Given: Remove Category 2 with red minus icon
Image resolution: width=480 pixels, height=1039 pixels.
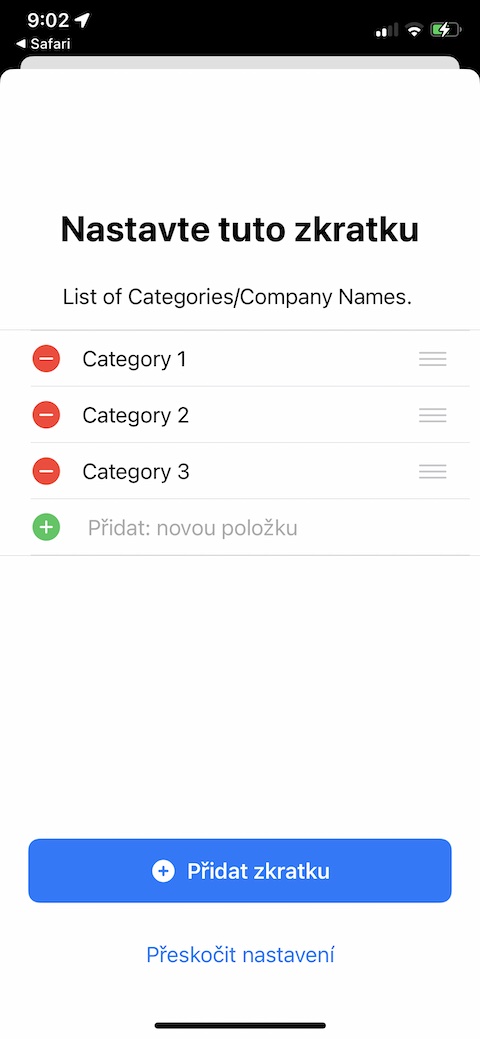Looking at the screenshot, I should tap(46, 415).
